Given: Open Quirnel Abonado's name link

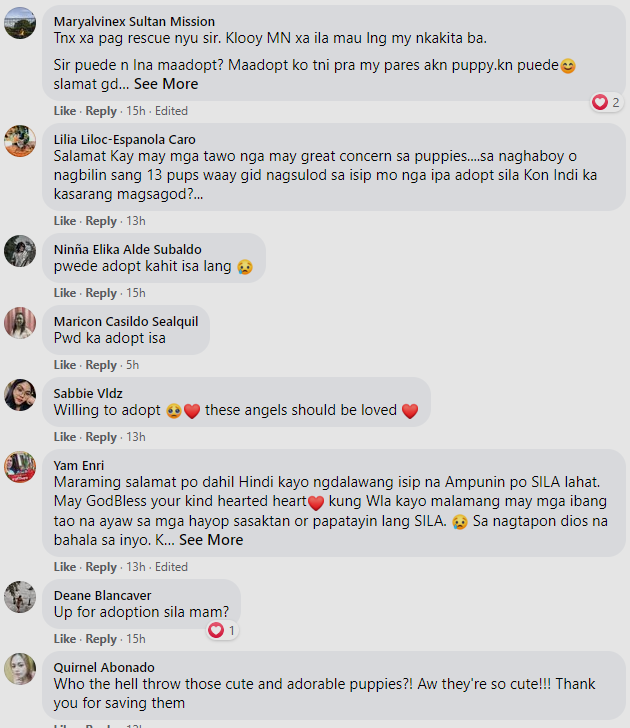Looking at the screenshot, I should point(104,667).
